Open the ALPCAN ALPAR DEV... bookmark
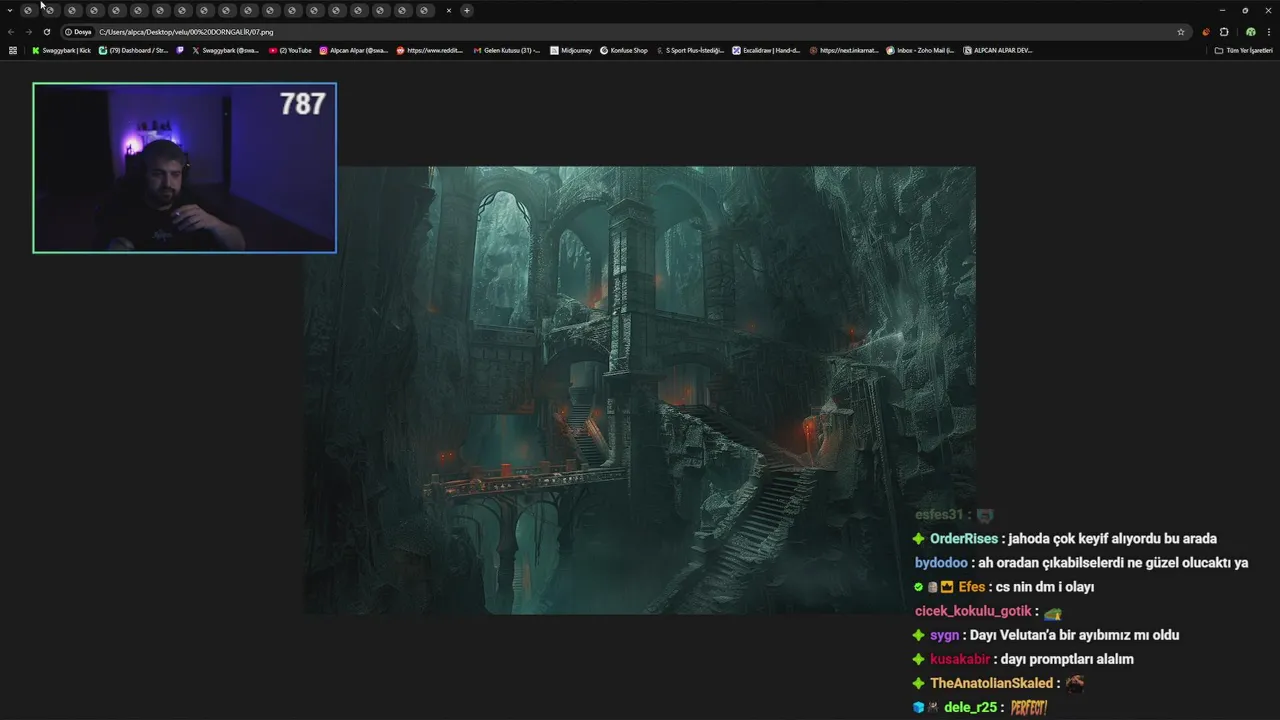Image resolution: width=1280 pixels, height=720 pixels. [x=998, y=50]
